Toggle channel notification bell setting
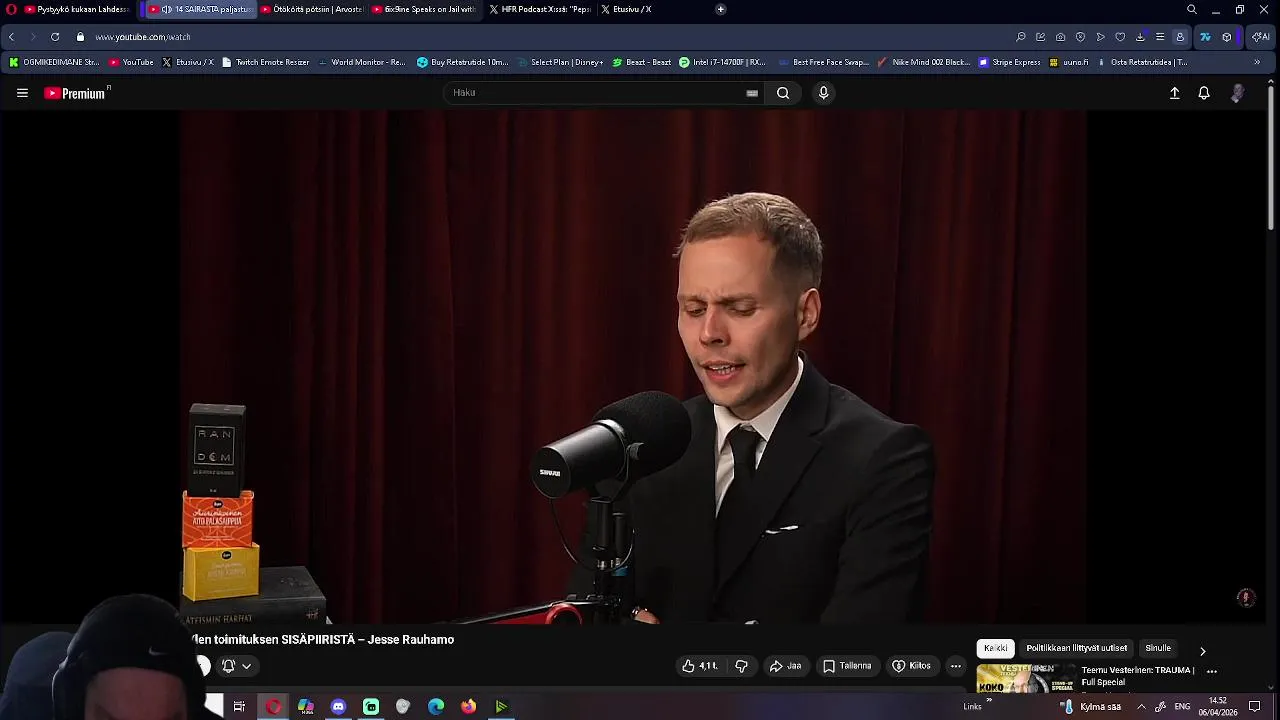Image resolution: width=1280 pixels, height=720 pixels. pyautogui.click(x=236, y=666)
